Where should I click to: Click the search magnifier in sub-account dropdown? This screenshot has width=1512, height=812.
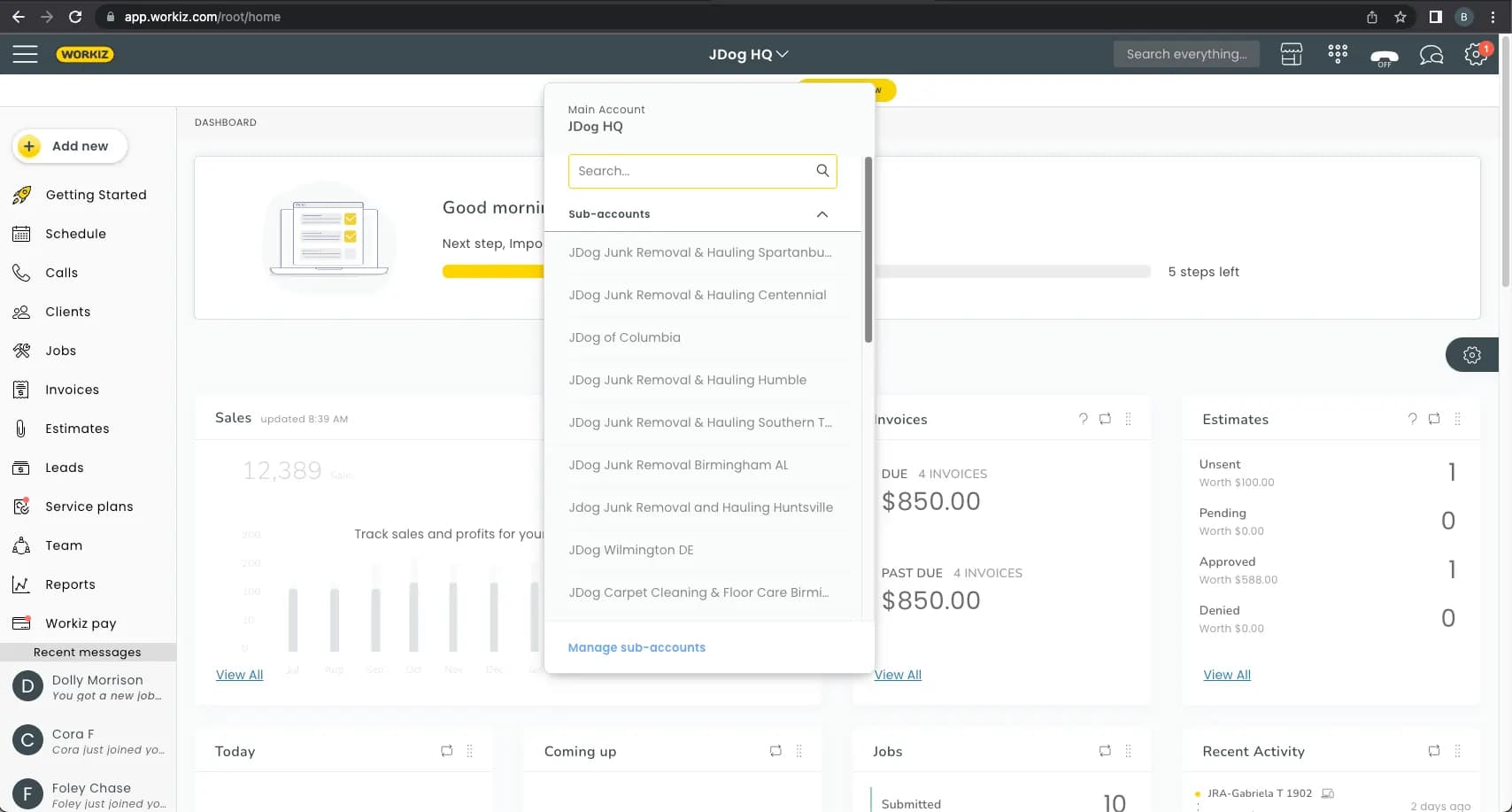(822, 171)
